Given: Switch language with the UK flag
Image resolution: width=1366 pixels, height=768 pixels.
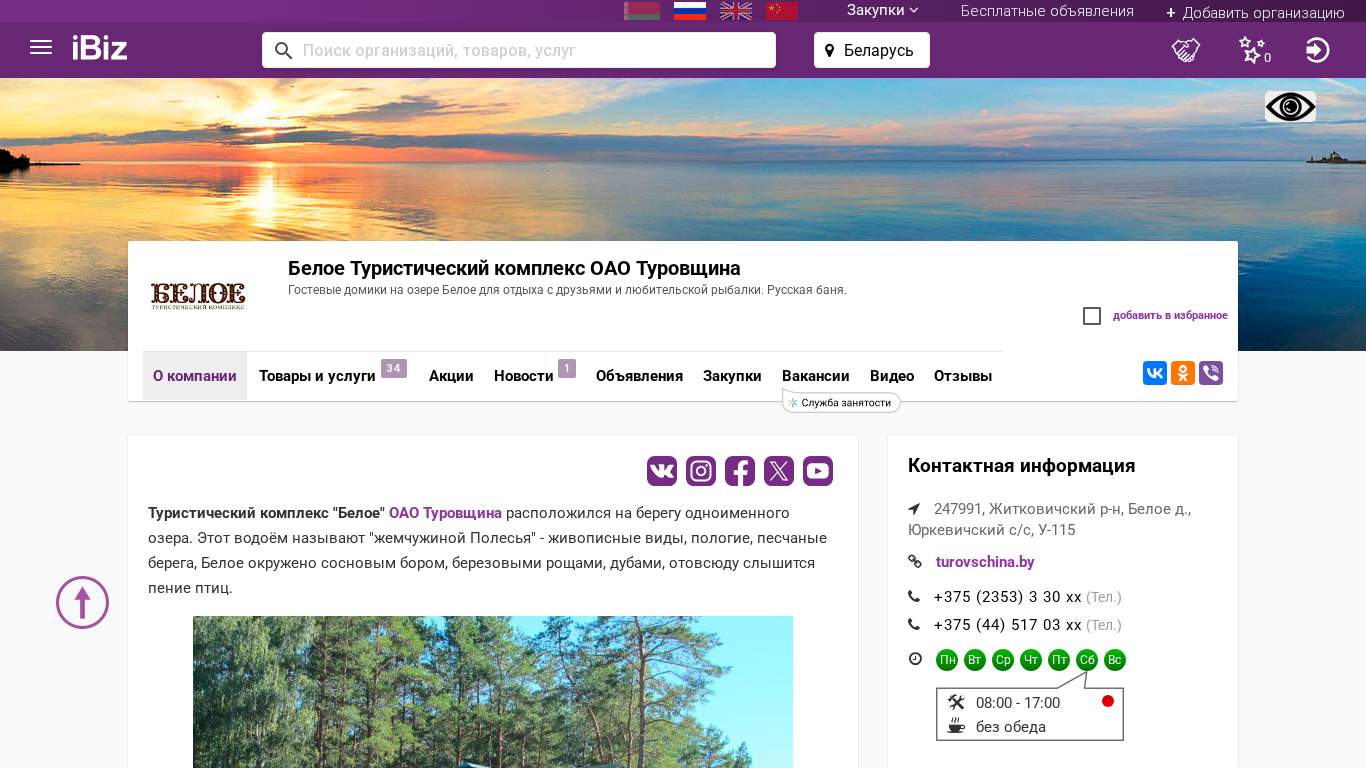Looking at the screenshot, I should pyautogui.click(x=736, y=11).
